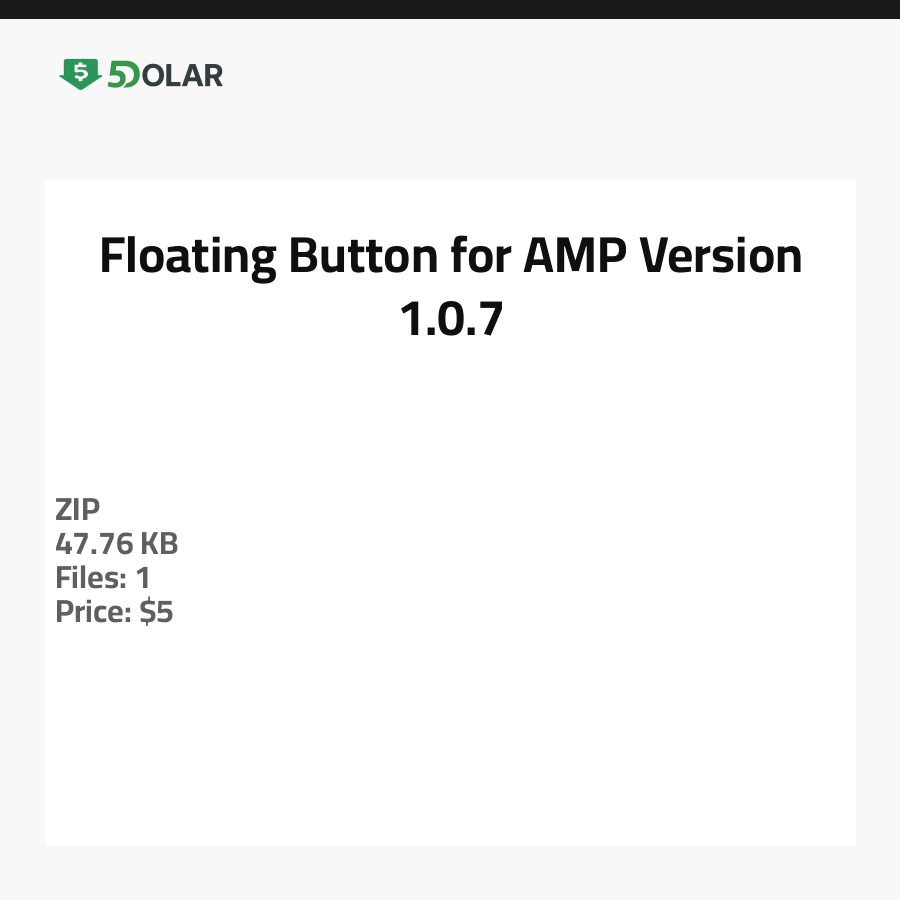The height and width of the screenshot is (900, 900).
Task: Click the 47.76 KB file size
Action: pyautogui.click(x=116, y=544)
